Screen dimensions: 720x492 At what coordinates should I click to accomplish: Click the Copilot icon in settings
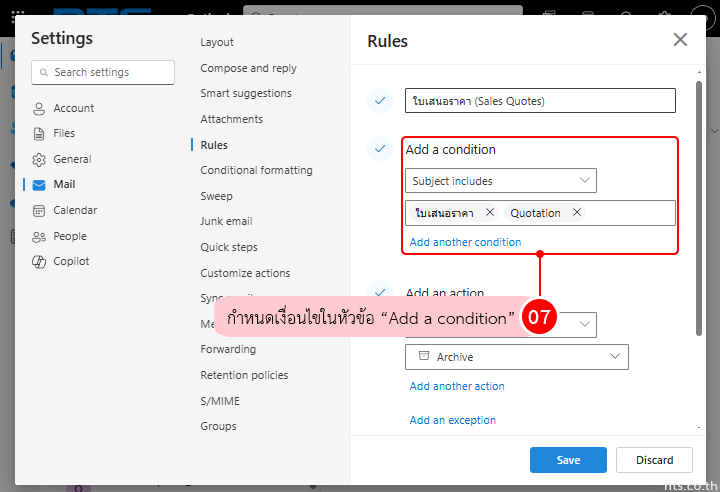click(39, 261)
